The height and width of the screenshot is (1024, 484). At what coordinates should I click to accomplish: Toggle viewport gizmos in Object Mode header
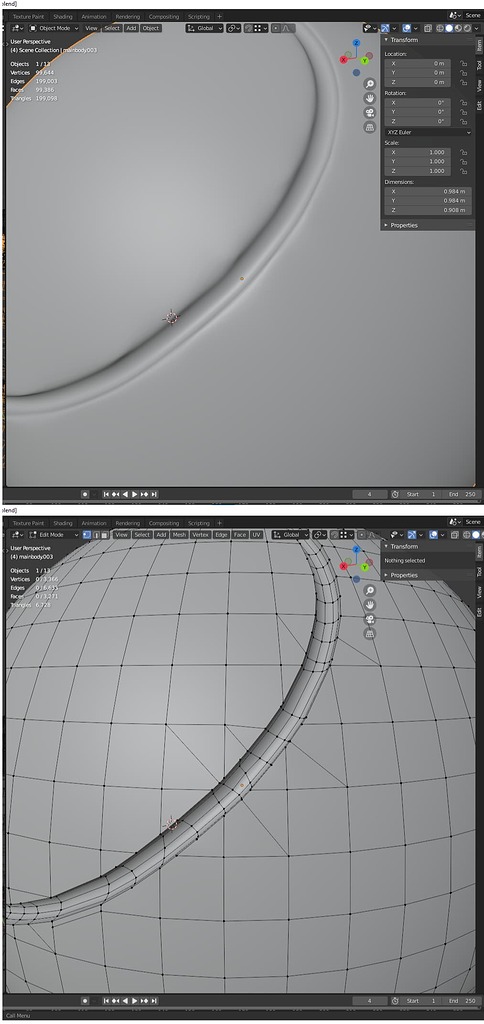[x=385, y=28]
